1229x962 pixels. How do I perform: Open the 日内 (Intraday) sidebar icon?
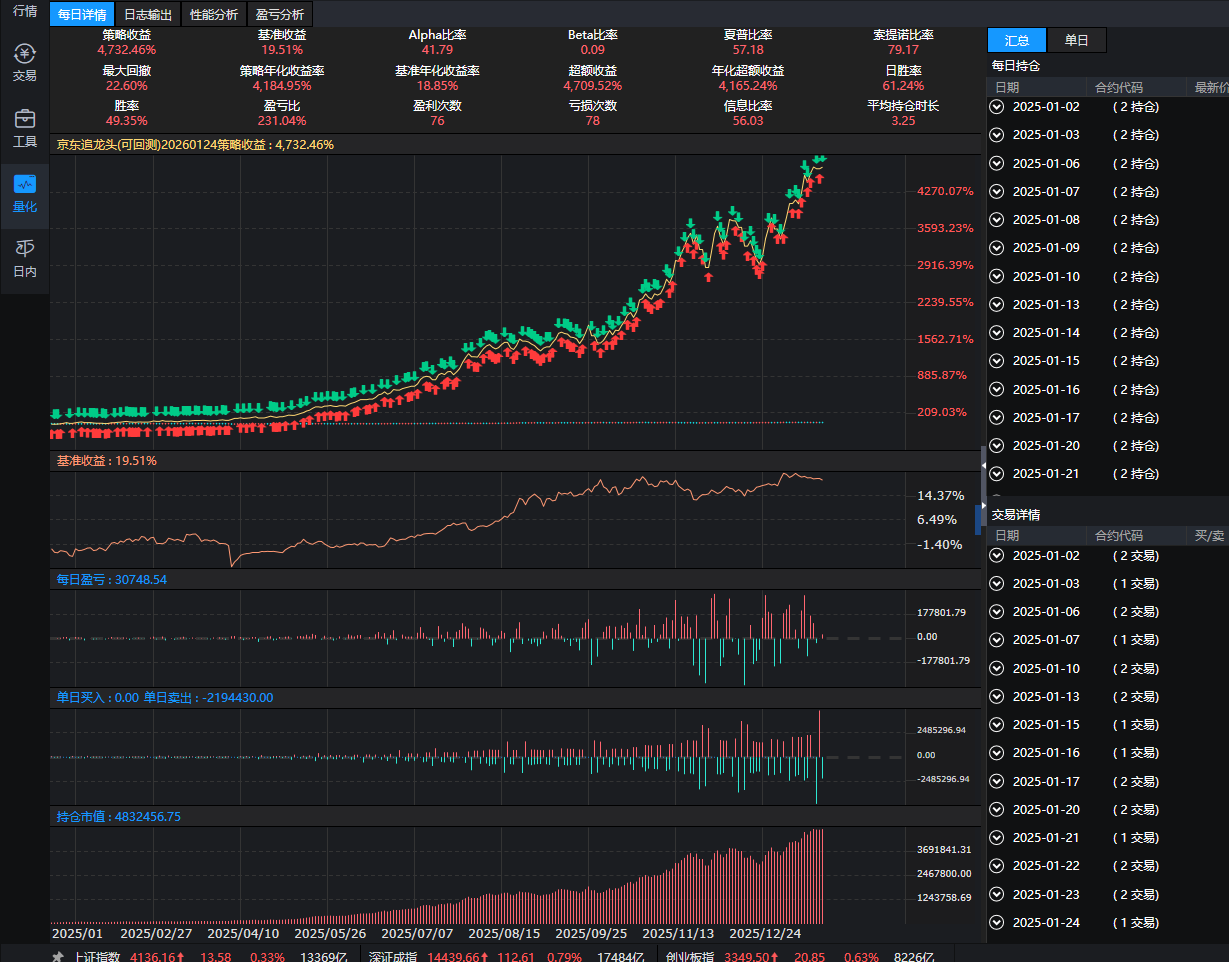[x=25, y=258]
